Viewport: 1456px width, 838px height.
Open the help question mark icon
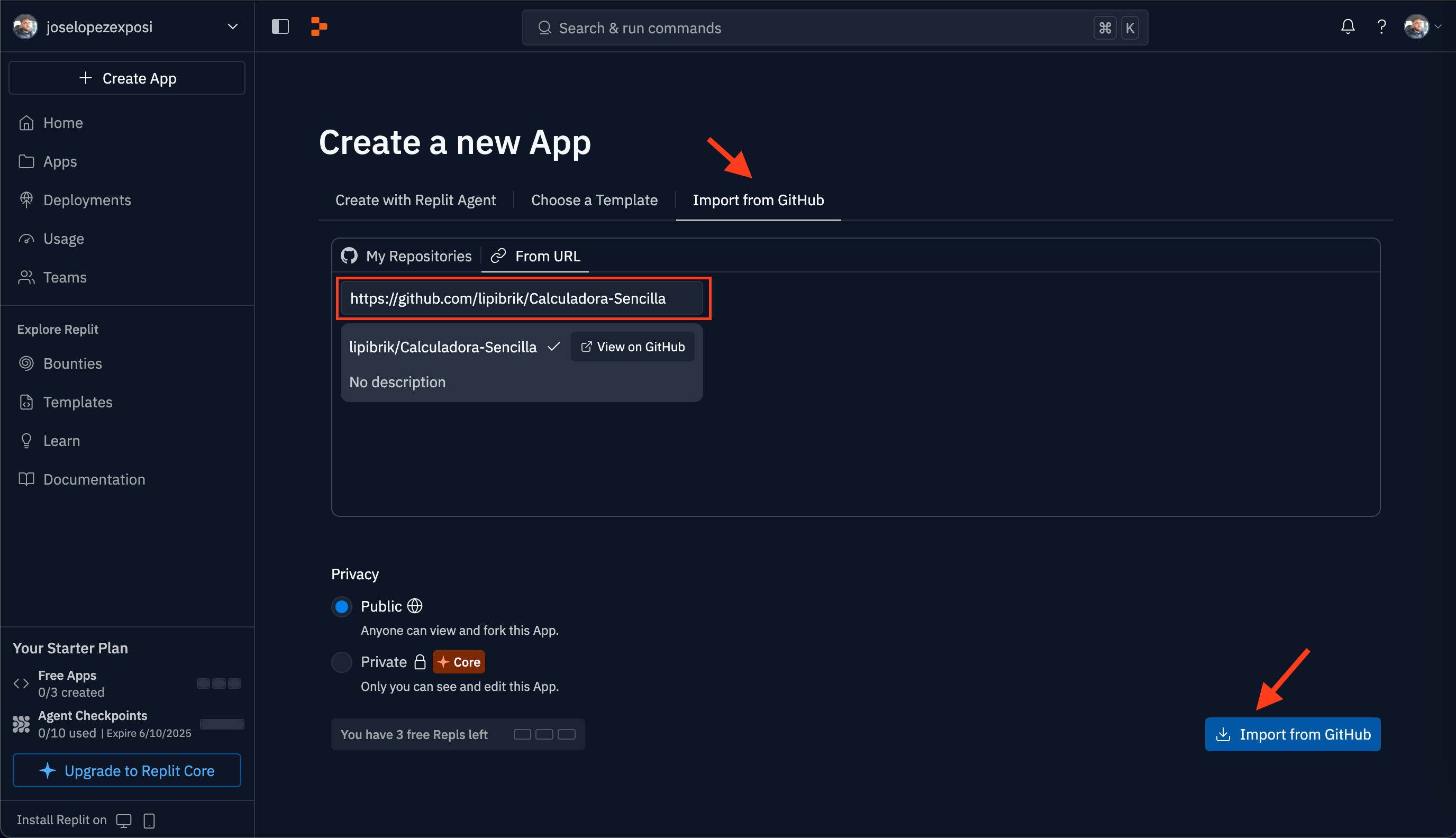(x=1381, y=27)
